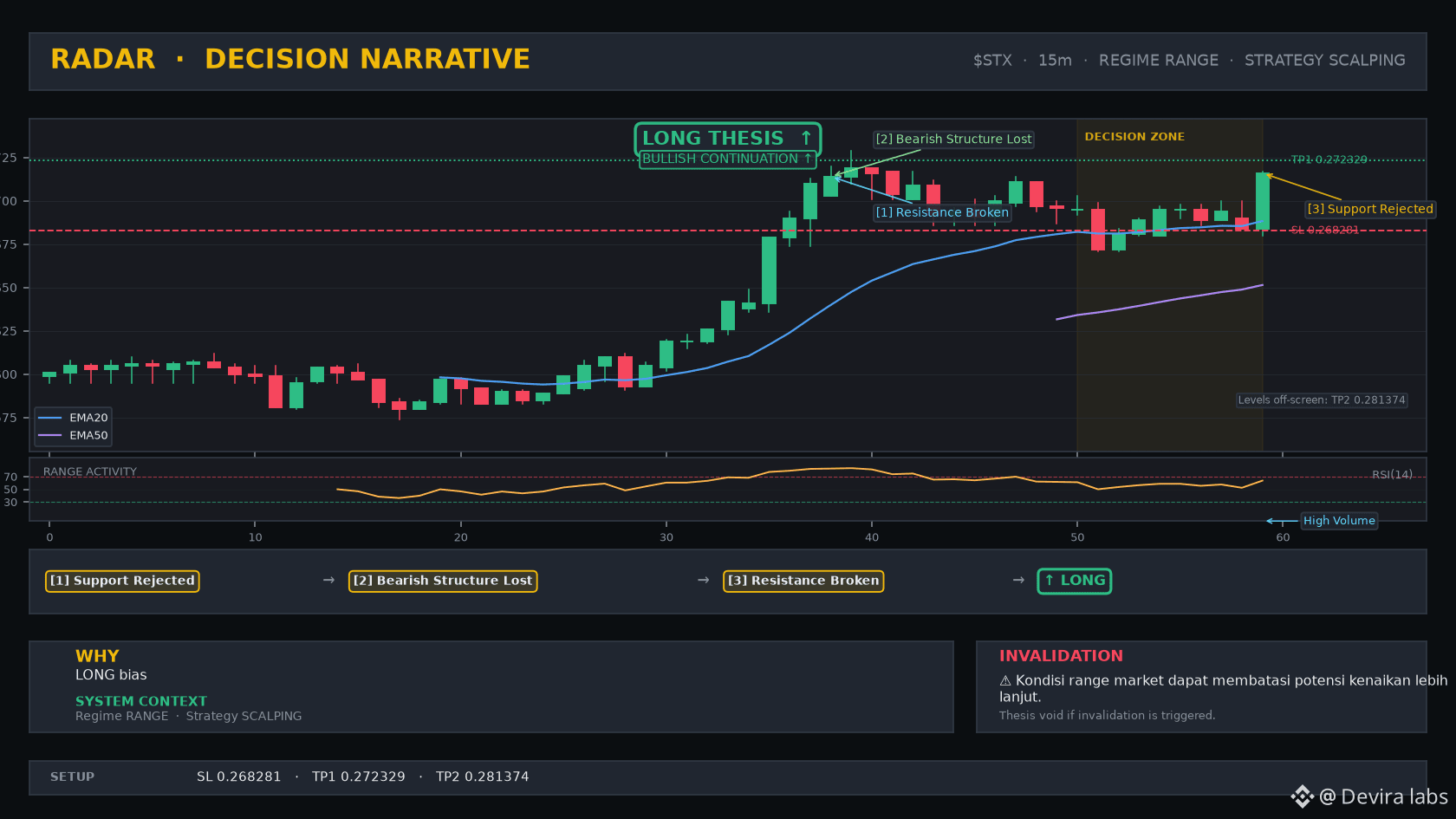The height and width of the screenshot is (819, 1456).
Task: Click the TP1 0.272329 level label
Action: 1329,159
